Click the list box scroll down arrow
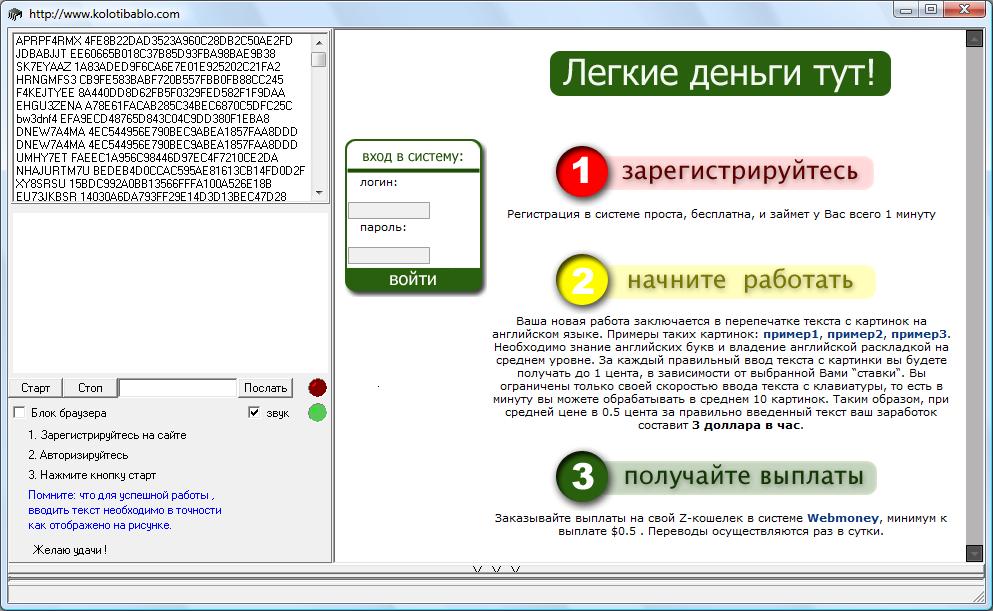Viewport: 993px width, 611px height. (x=319, y=193)
